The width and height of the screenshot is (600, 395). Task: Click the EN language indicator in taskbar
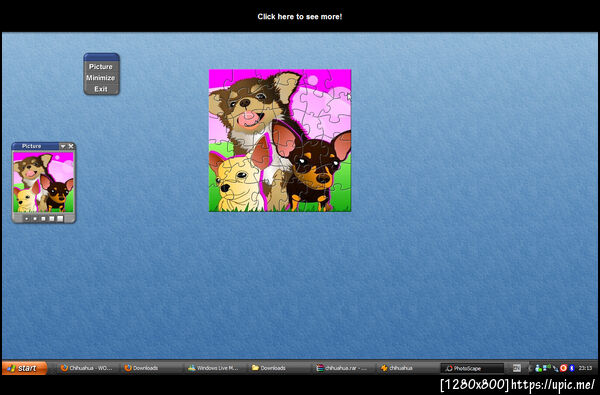tap(517, 368)
